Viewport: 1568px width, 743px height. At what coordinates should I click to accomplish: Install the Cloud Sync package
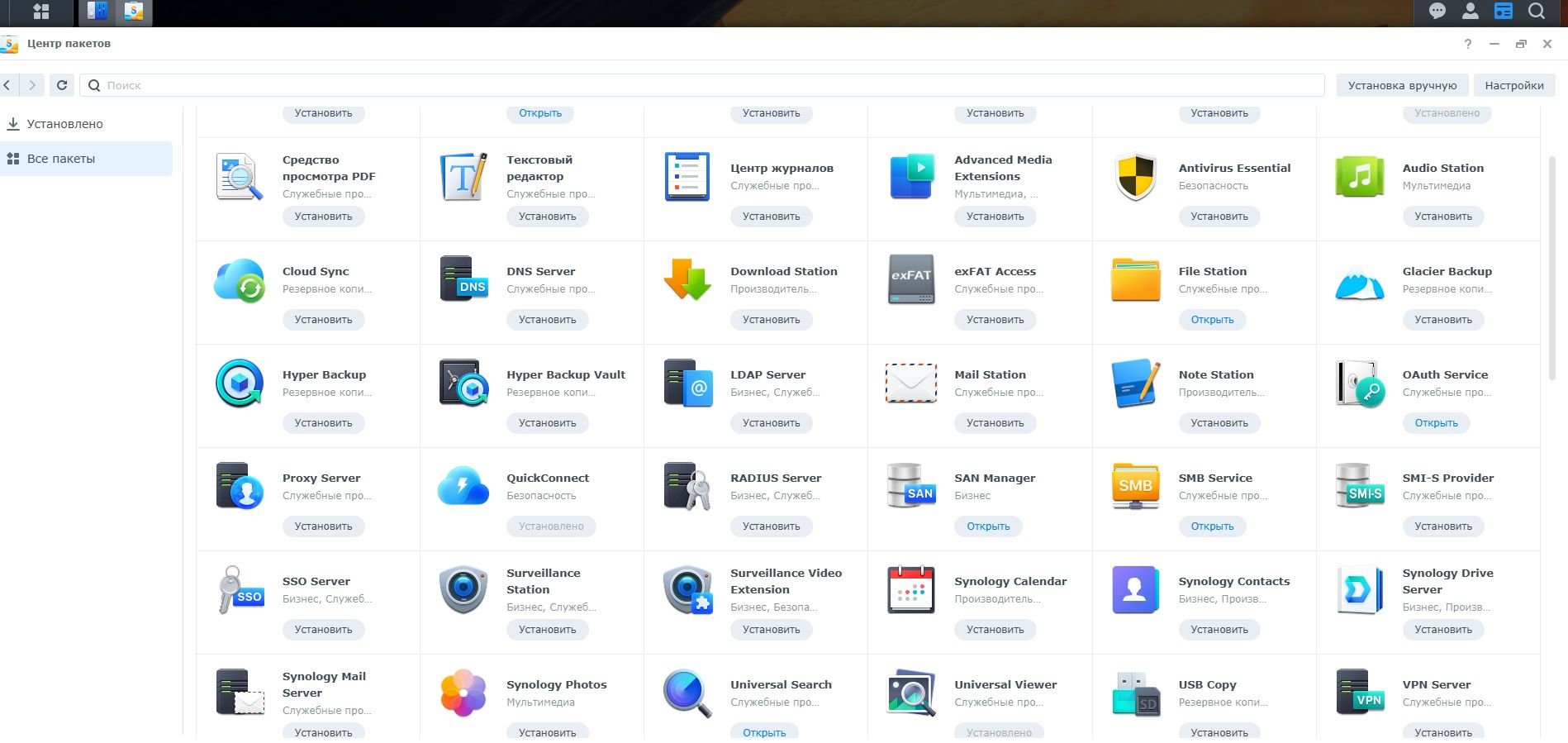point(324,320)
